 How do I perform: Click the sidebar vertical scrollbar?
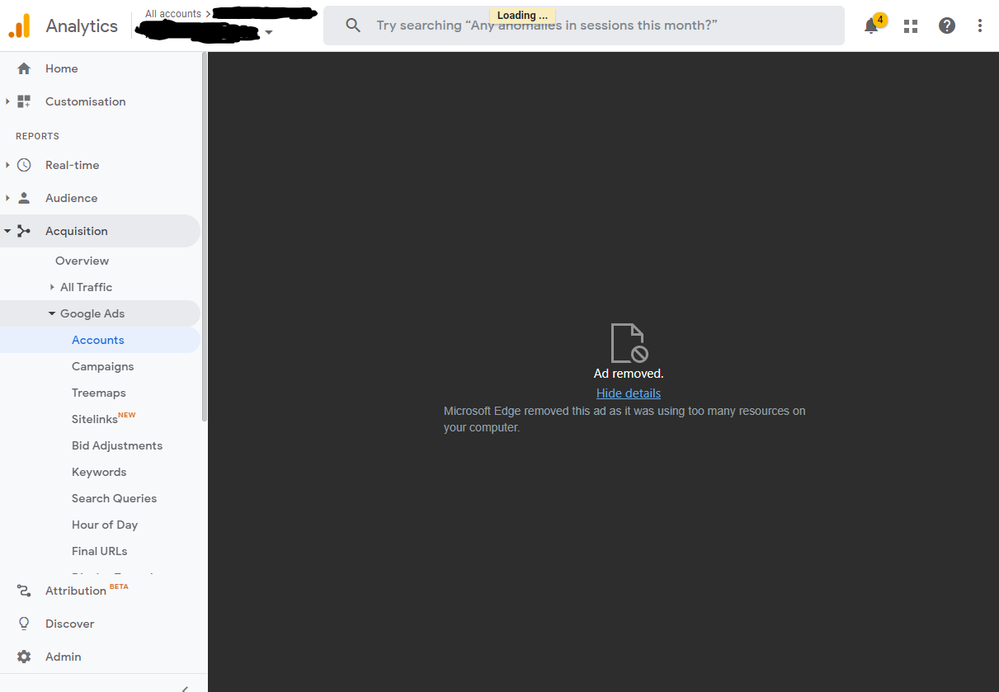(x=204, y=237)
